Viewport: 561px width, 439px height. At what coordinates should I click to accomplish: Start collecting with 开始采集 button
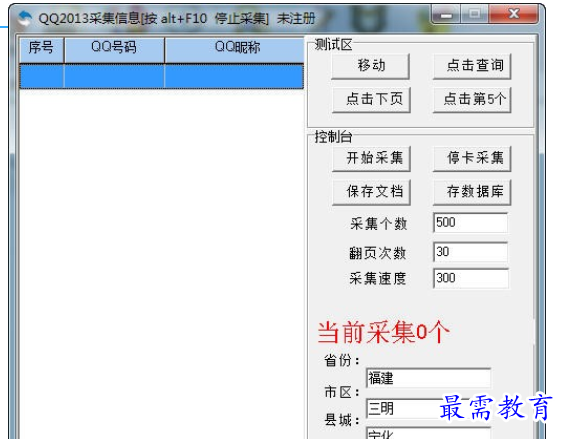371,158
